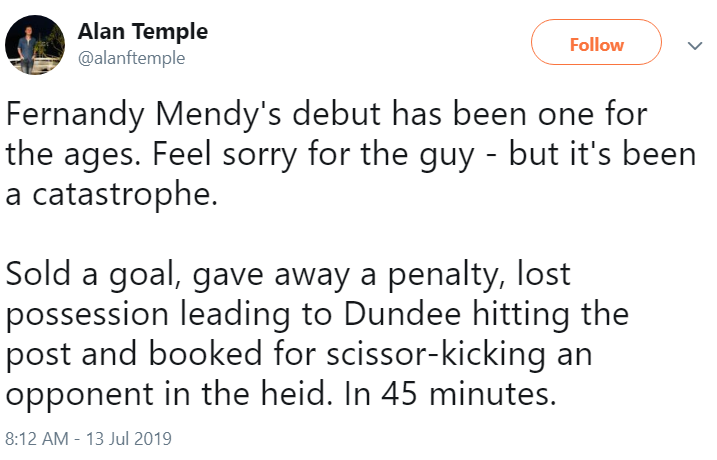Click the word "heid" in the tweet
This screenshot has width=717, height=460.
point(293,394)
